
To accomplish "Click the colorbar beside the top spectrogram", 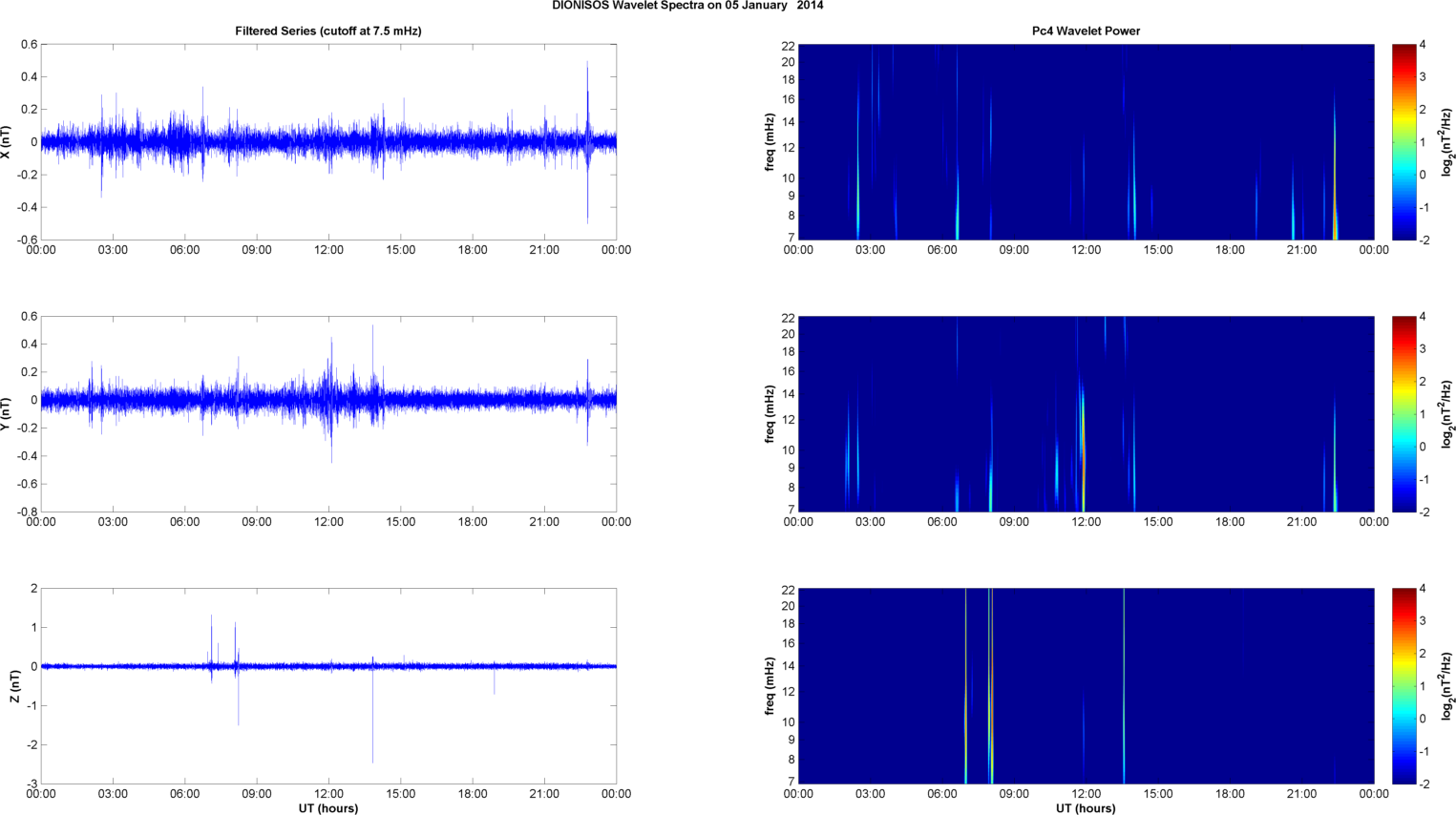I will point(1403,142).
